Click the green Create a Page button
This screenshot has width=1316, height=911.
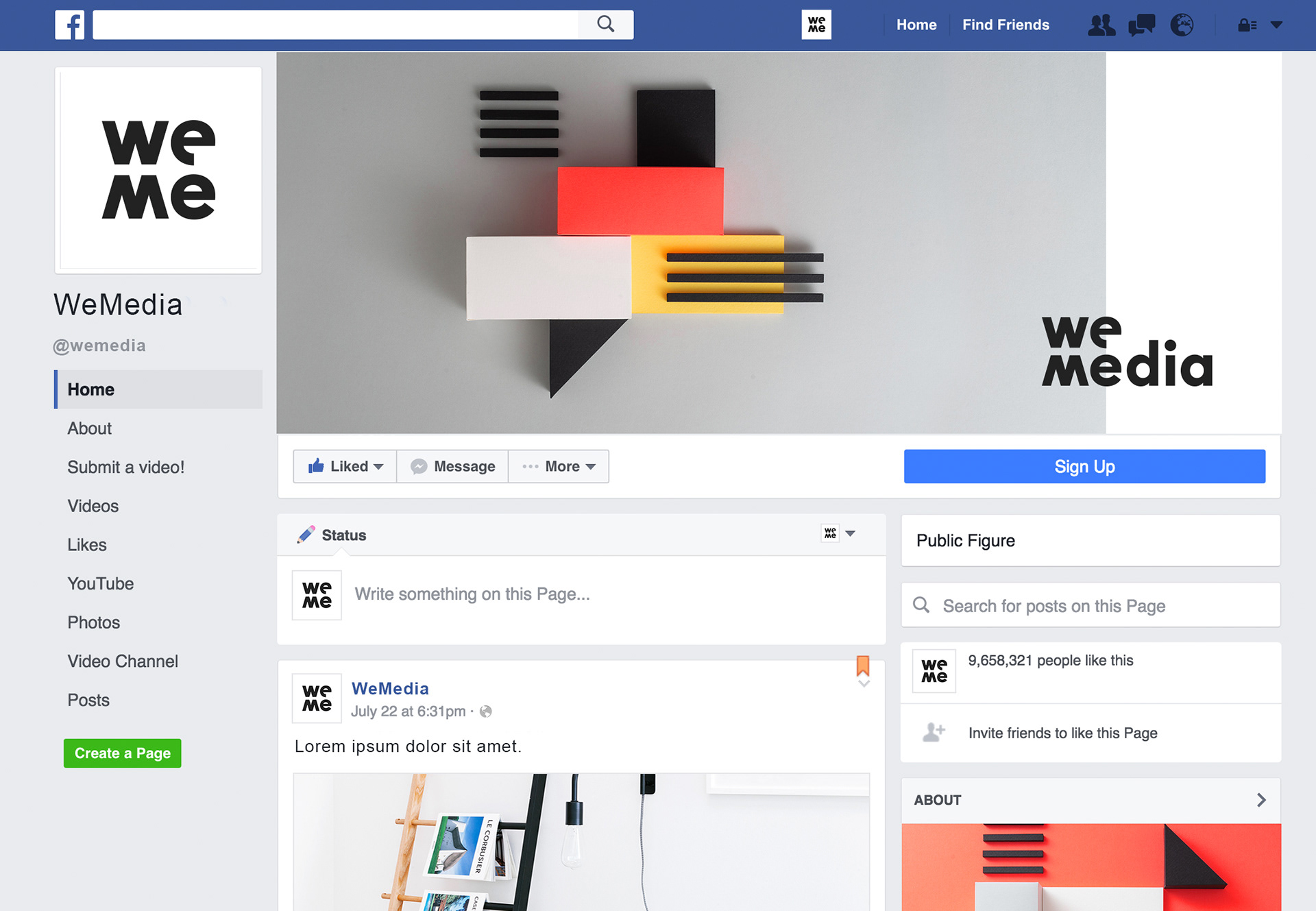[123, 753]
